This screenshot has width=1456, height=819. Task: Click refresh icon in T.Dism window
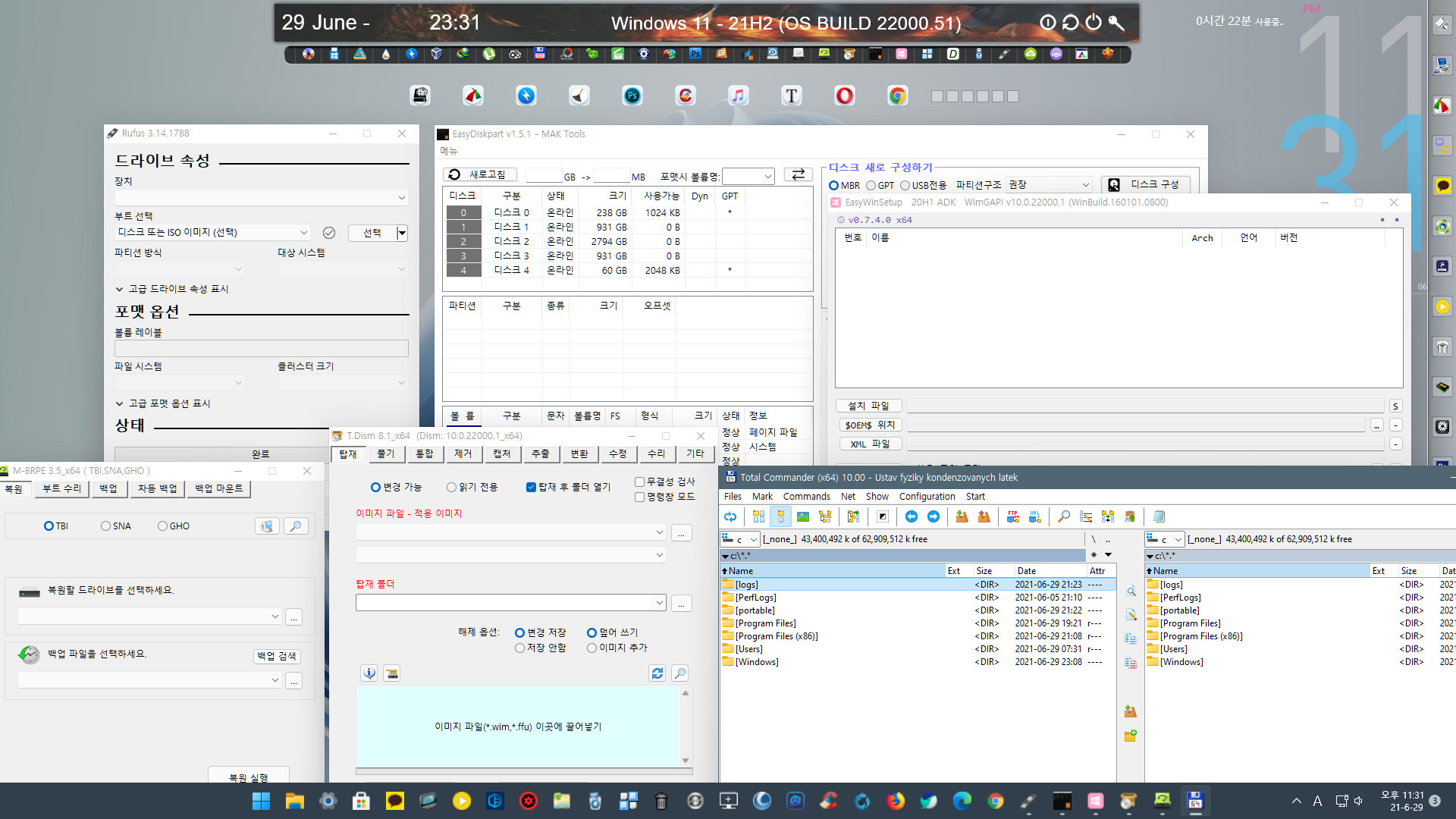point(657,673)
